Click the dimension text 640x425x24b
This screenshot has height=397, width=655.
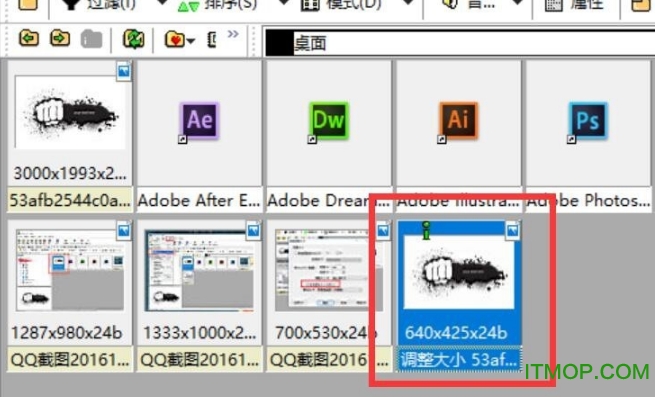click(456, 333)
